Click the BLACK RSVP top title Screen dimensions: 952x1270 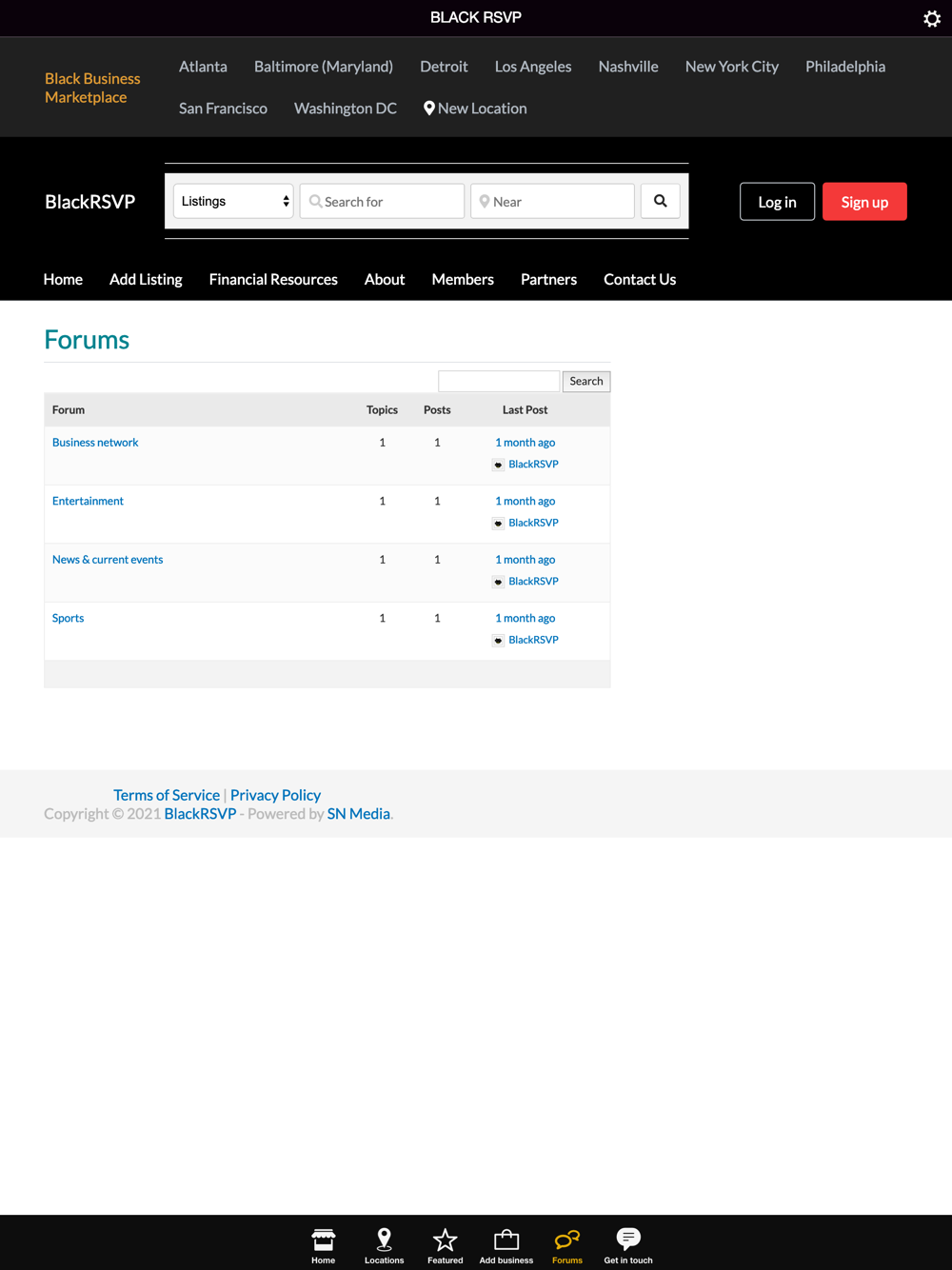[476, 17]
